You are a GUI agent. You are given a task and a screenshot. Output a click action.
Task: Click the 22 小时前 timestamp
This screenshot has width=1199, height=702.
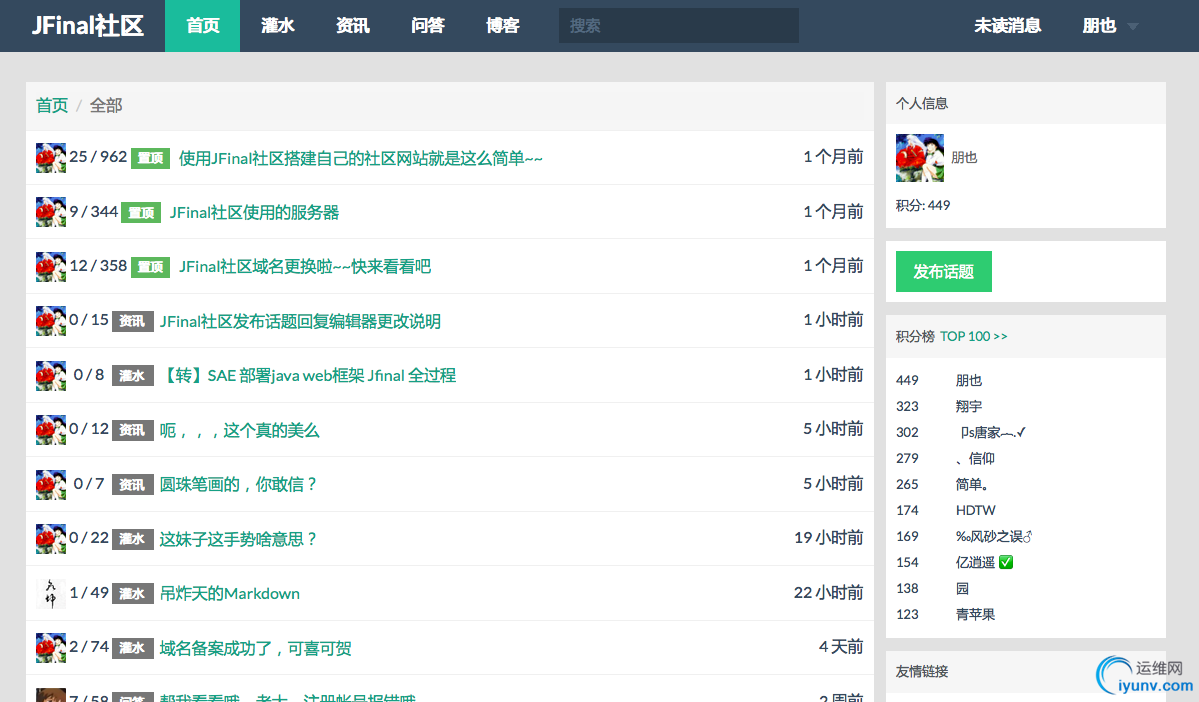[829, 593]
